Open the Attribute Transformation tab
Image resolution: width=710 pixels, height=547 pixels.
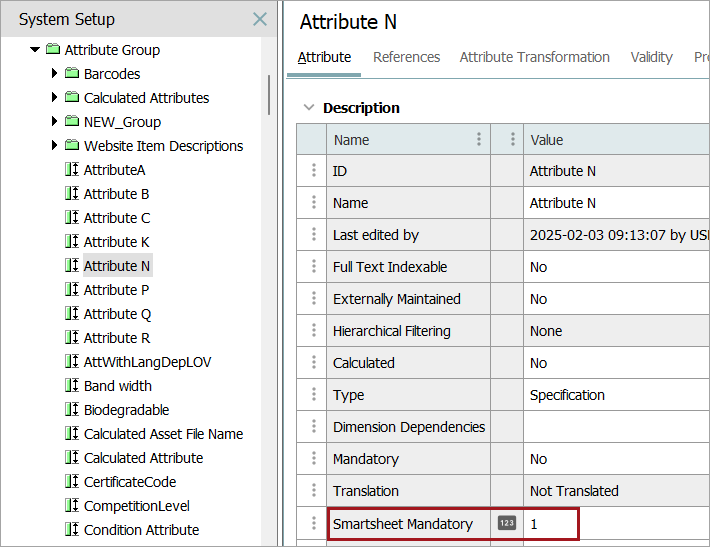(x=534, y=57)
